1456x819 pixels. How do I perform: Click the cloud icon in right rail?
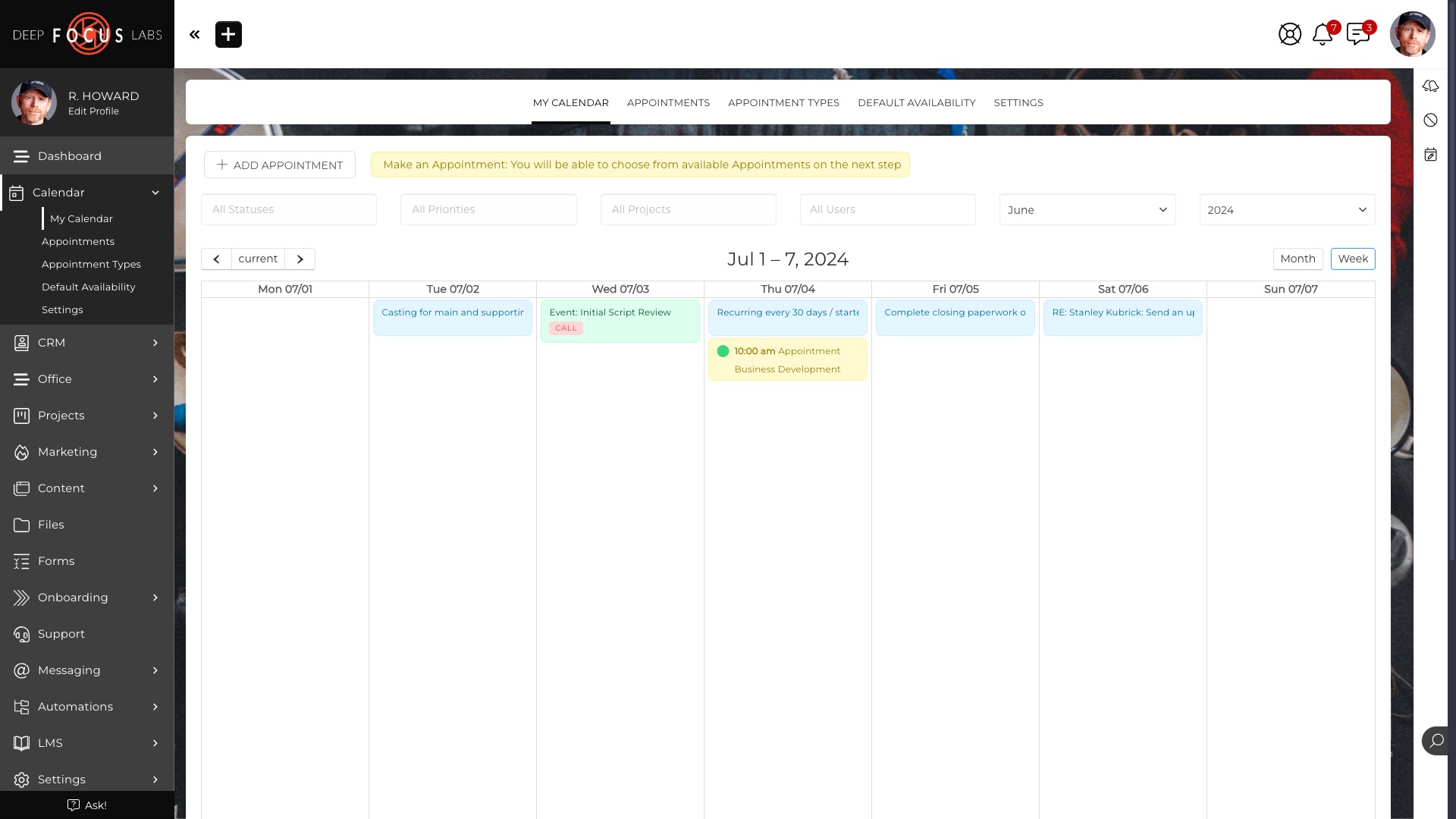pyautogui.click(x=1430, y=86)
